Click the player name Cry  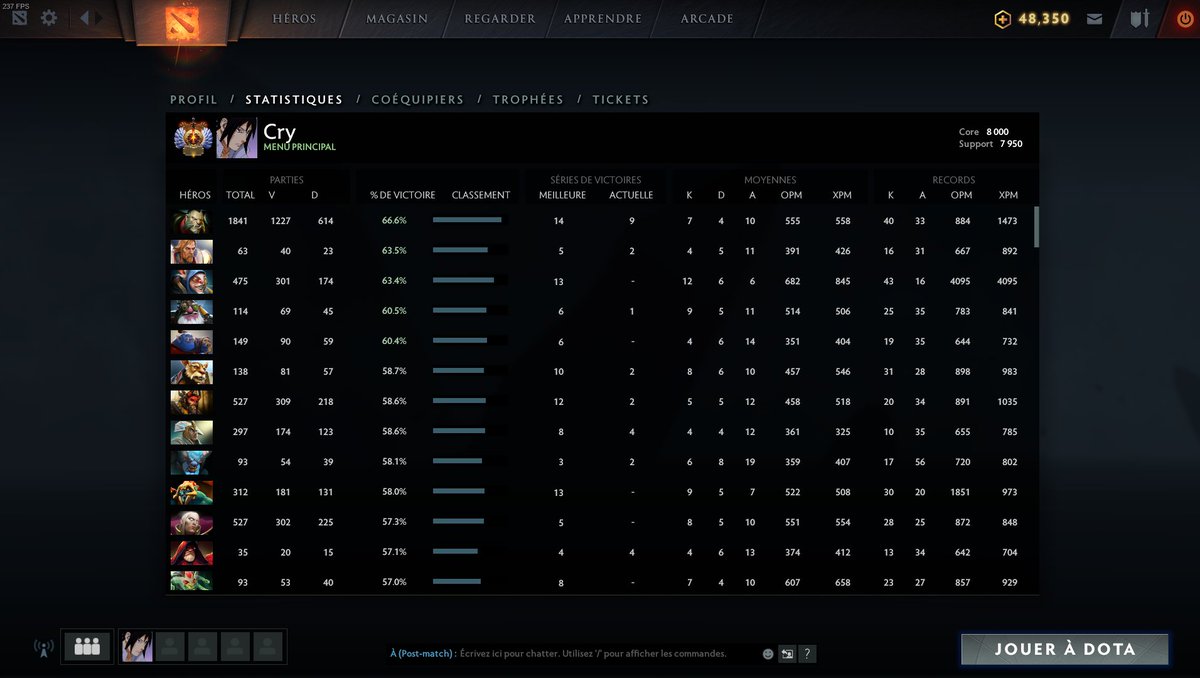pyautogui.click(x=279, y=131)
